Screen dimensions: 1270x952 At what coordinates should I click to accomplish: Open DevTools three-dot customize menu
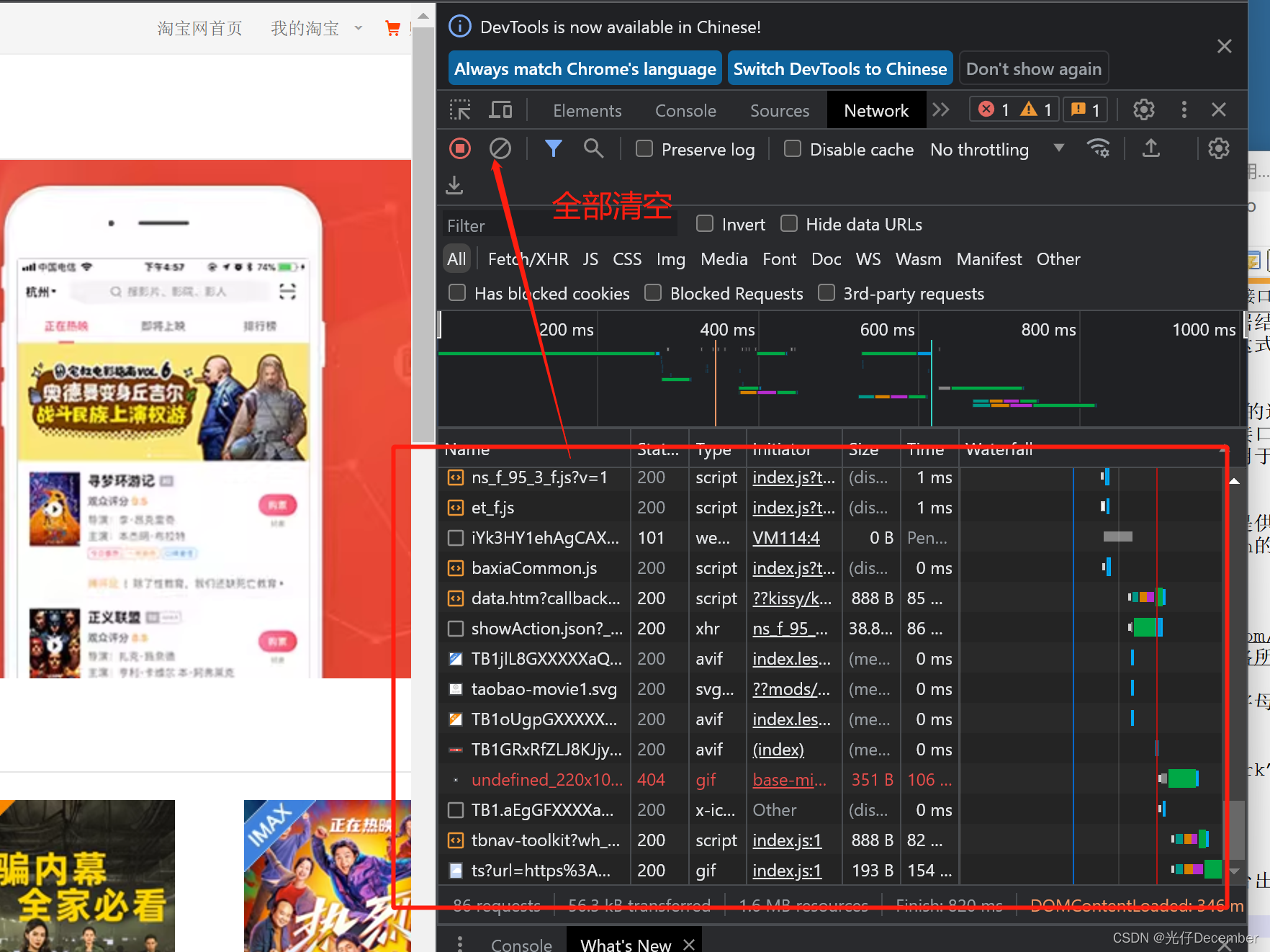[1184, 109]
